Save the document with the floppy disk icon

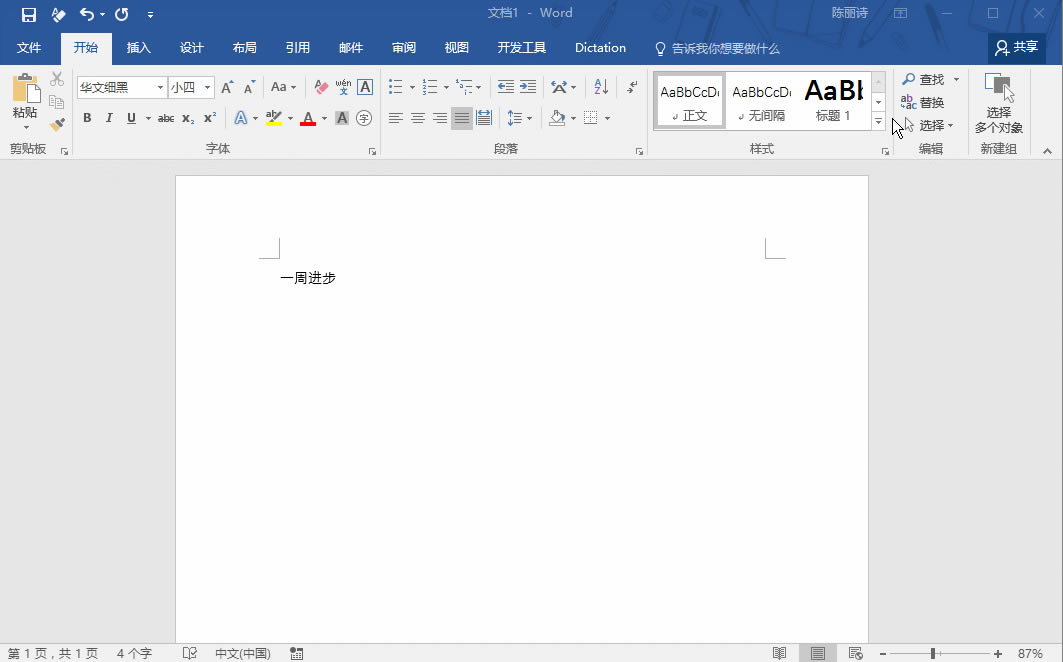(x=28, y=14)
